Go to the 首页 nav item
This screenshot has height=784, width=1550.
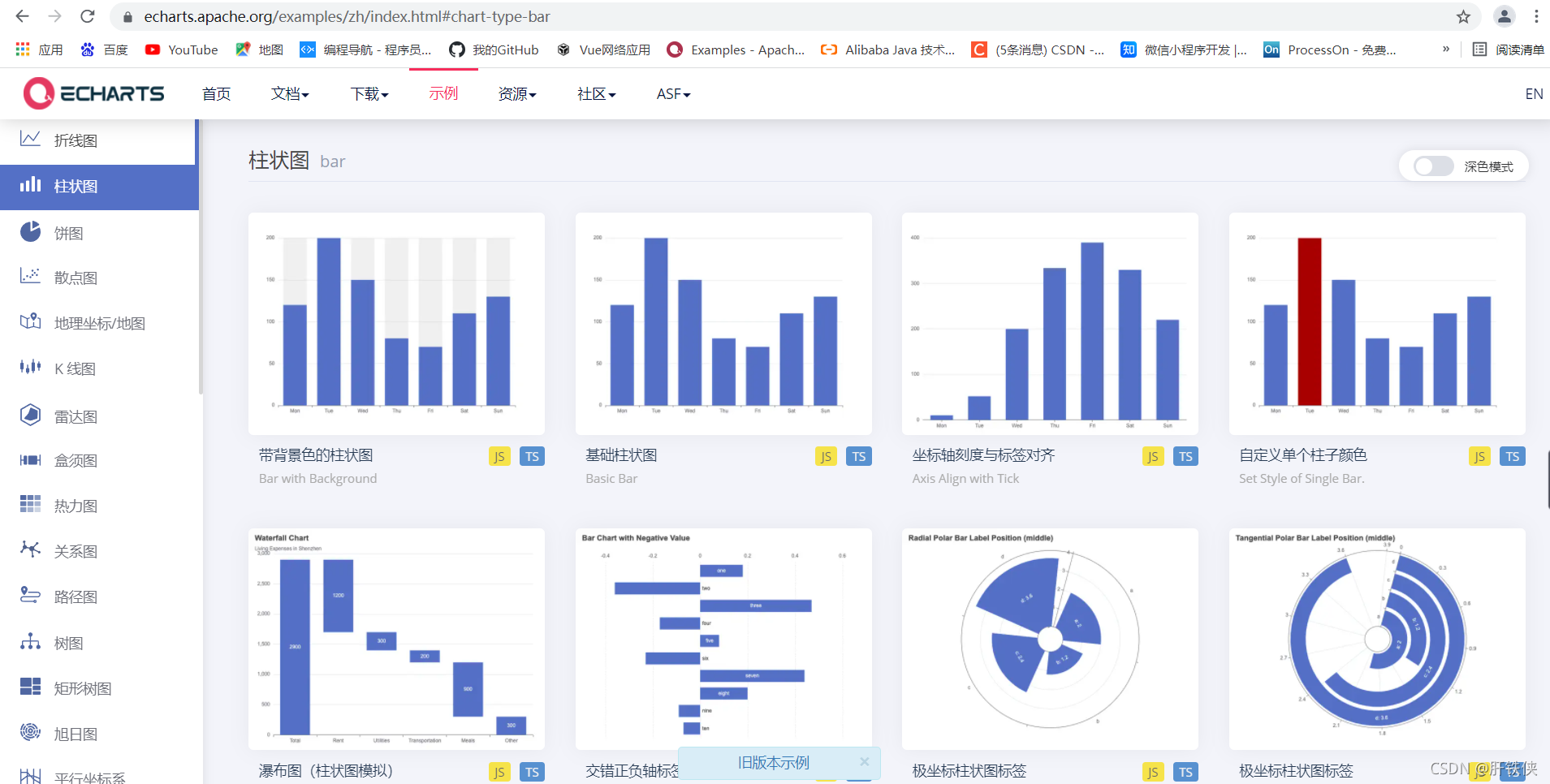tap(217, 94)
